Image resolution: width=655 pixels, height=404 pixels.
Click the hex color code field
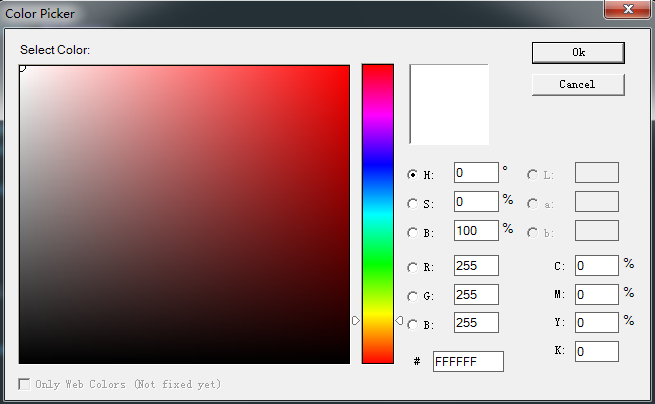tap(468, 361)
